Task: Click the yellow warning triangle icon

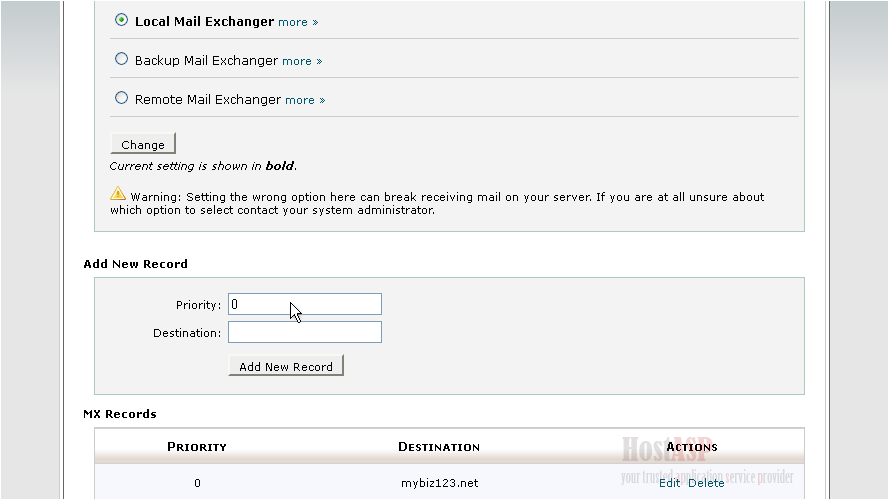Action: coord(118,194)
